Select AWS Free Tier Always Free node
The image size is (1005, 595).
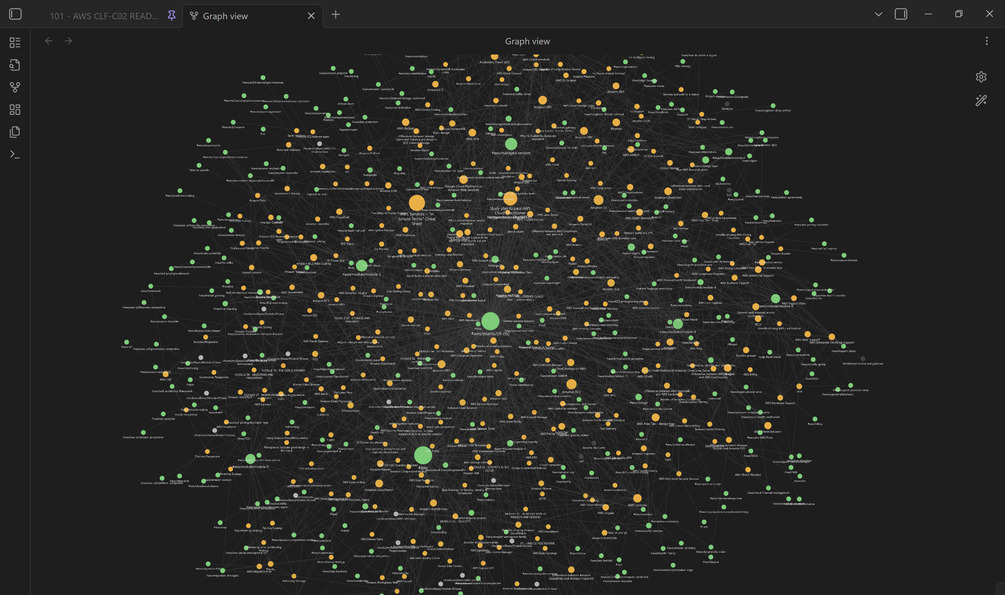click(x=655, y=417)
